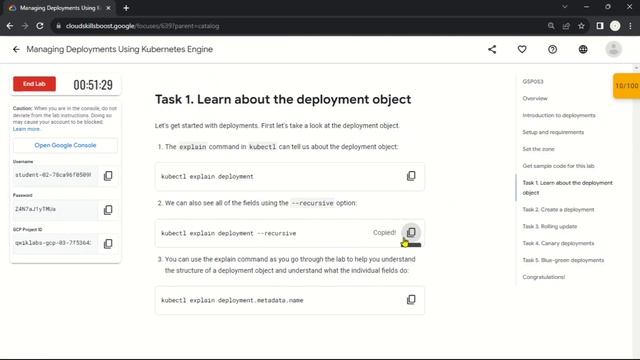The height and width of the screenshot is (360, 640).
Task: Go to Set the zone section
Action: [x=538, y=149]
